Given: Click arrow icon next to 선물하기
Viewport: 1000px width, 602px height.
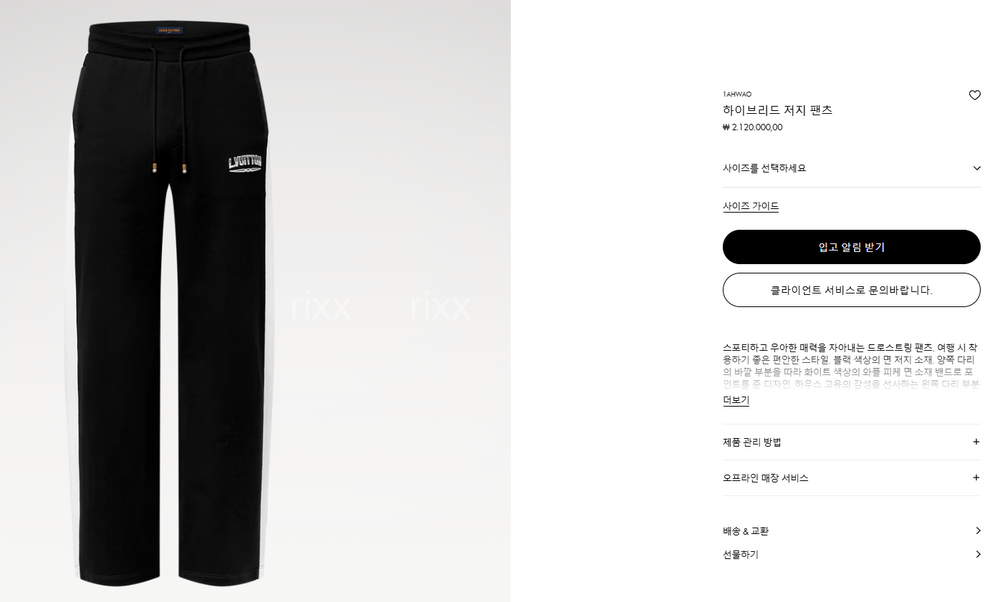Looking at the screenshot, I should [978, 554].
